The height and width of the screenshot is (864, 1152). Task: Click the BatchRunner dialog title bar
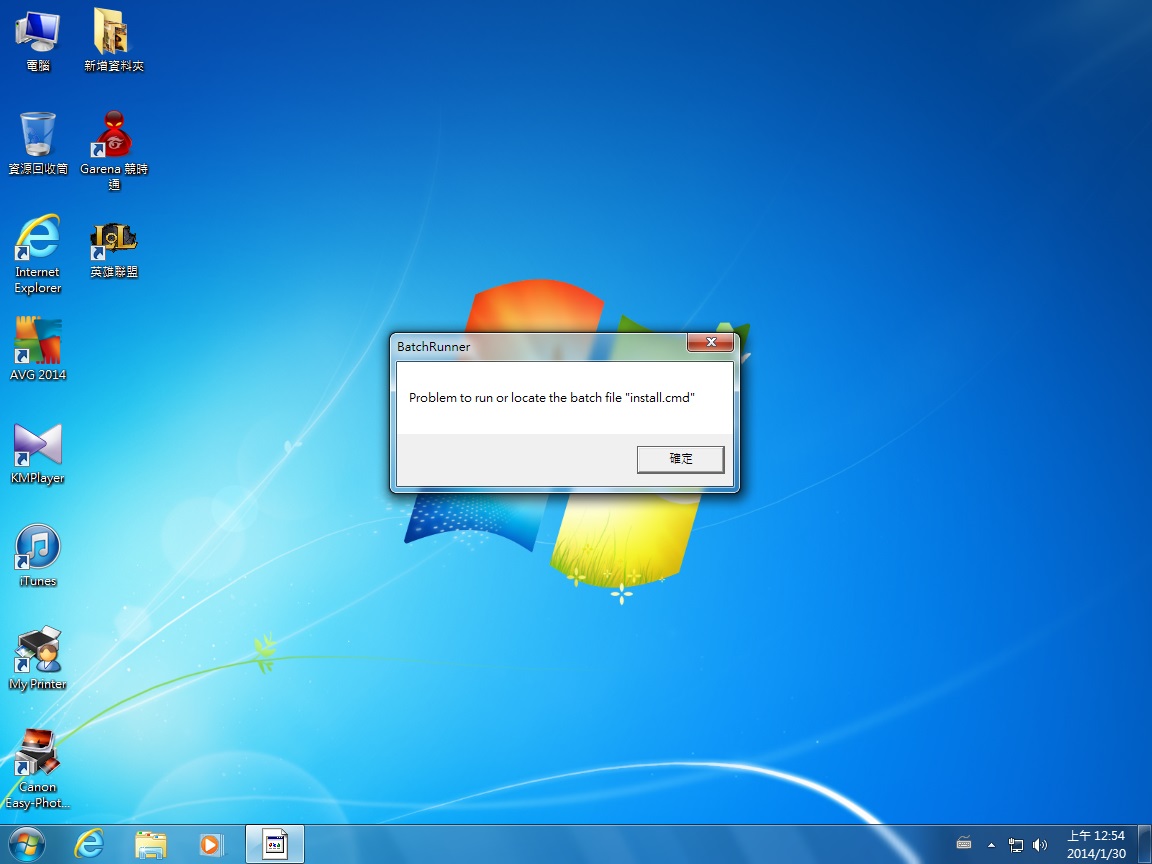541,346
